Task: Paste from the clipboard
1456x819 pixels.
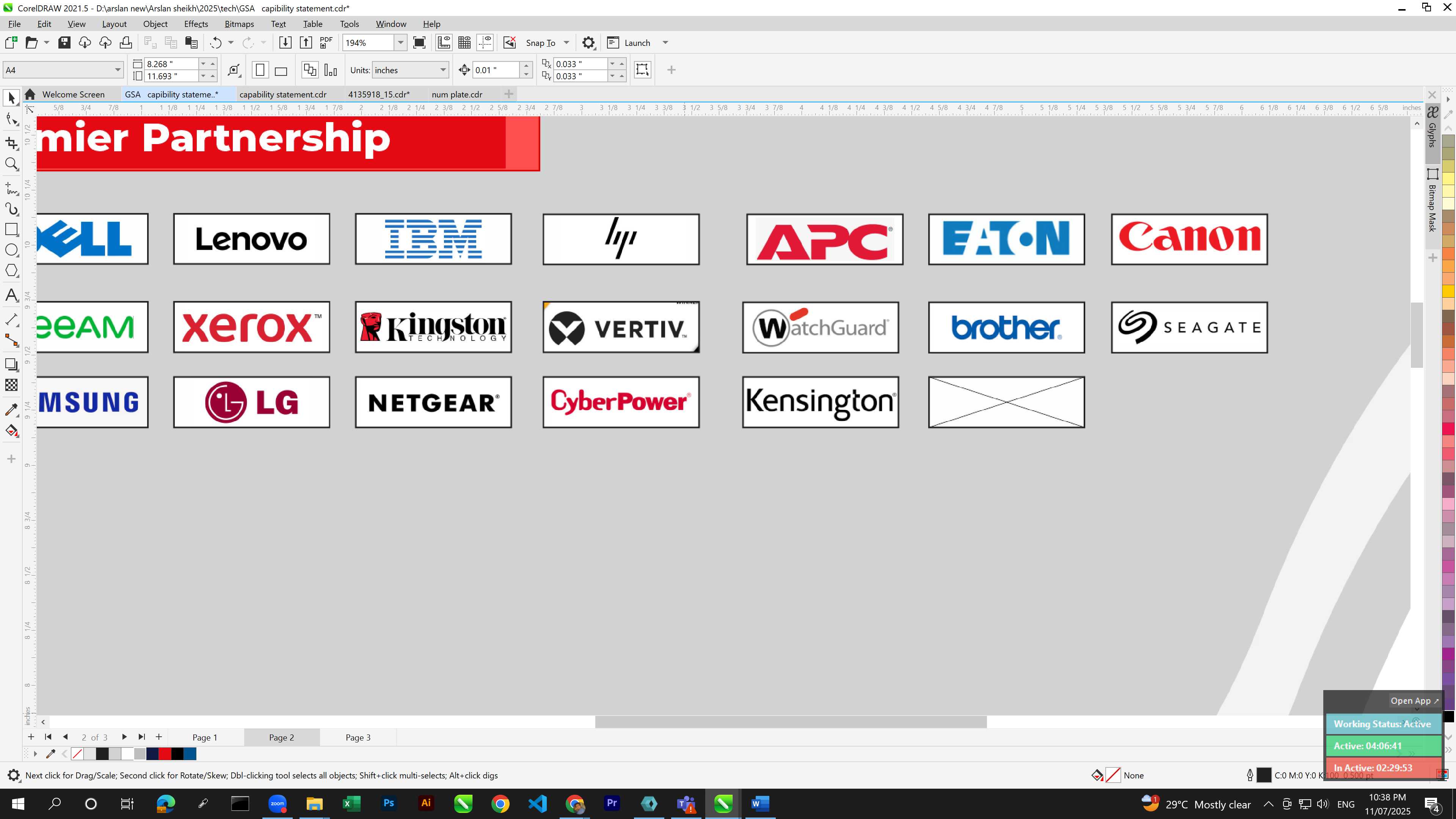Action: (x=191, y=43)
